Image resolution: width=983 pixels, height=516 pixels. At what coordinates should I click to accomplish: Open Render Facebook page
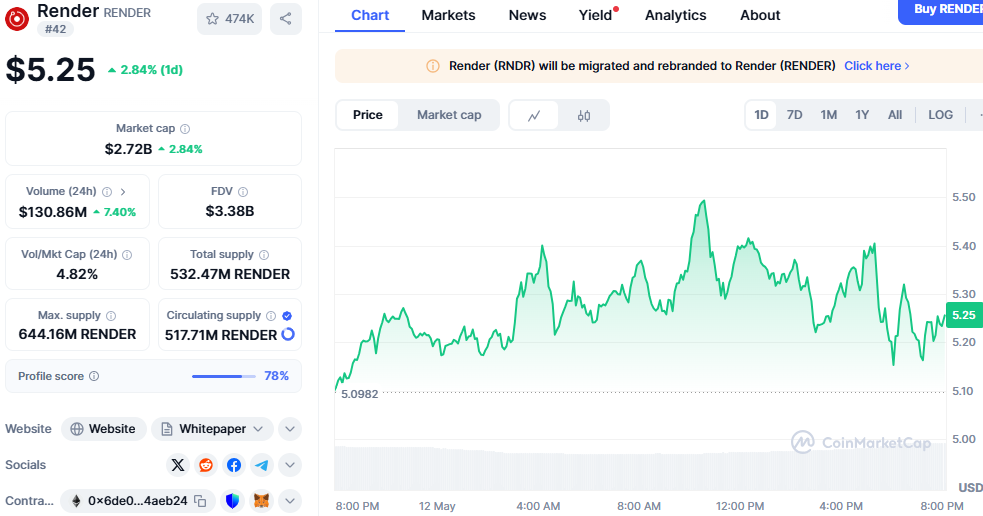[234, 465]
